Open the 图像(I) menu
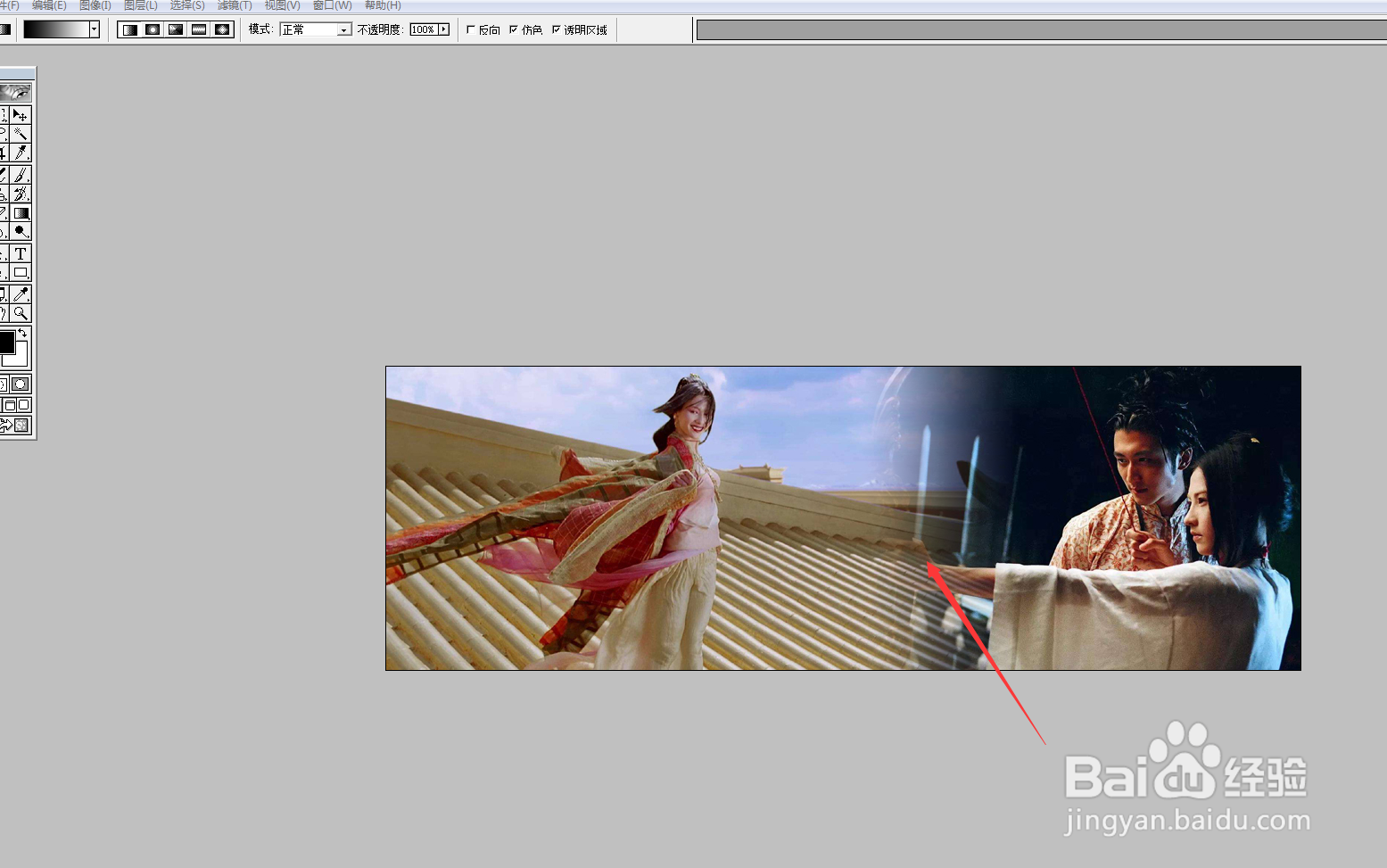The image size is (1387, 868). [x=95, y=5]
